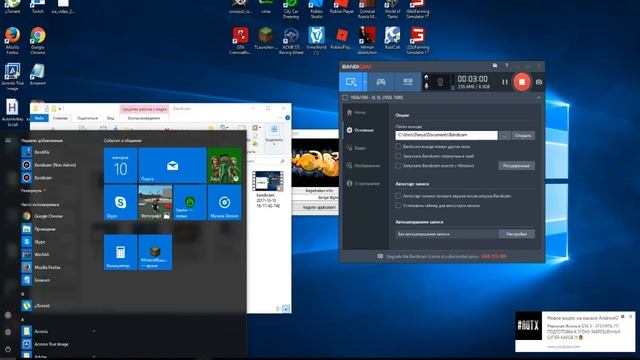The image size is (640, 360).
Task: Open the Воспроизведение ribbon tab in Explorer
Action: 144,118
